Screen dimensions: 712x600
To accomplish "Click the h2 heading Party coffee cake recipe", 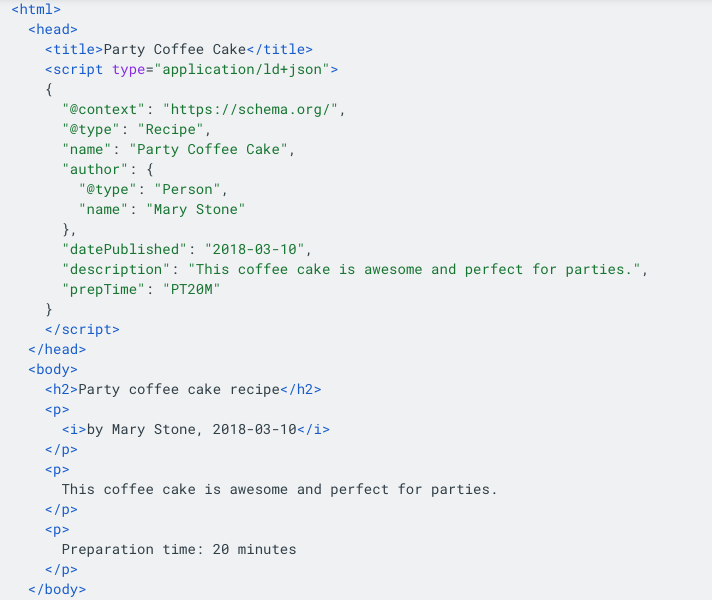I will [179, 389].
